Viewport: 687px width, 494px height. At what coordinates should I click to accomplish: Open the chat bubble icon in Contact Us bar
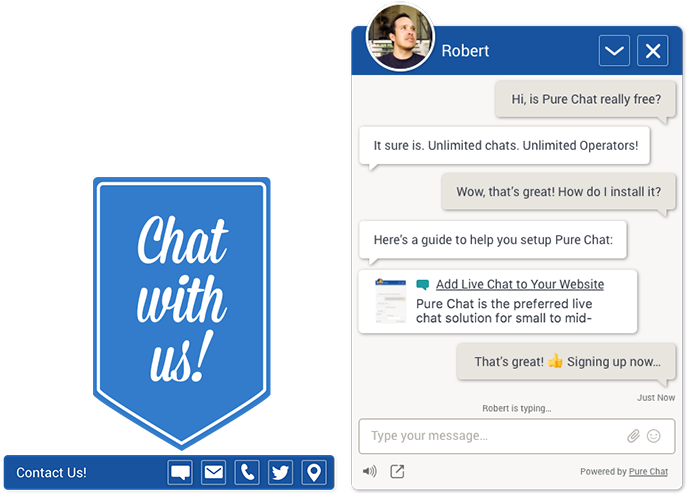tap(180, 473)
